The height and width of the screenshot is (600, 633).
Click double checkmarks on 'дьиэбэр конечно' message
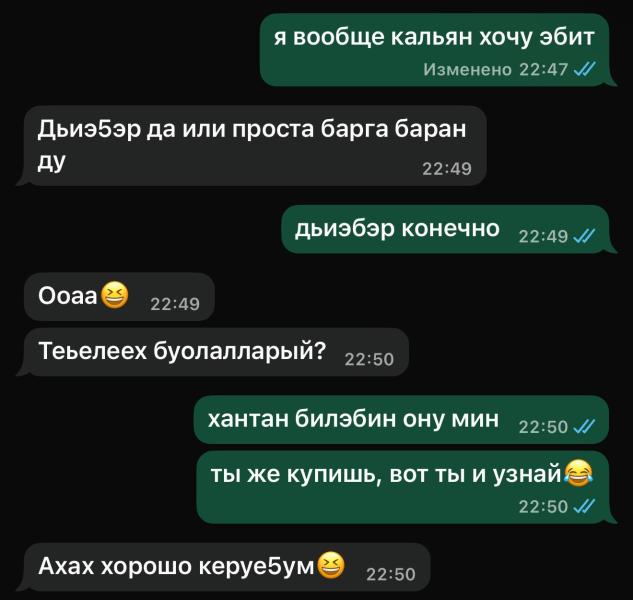tap(584, 236)
